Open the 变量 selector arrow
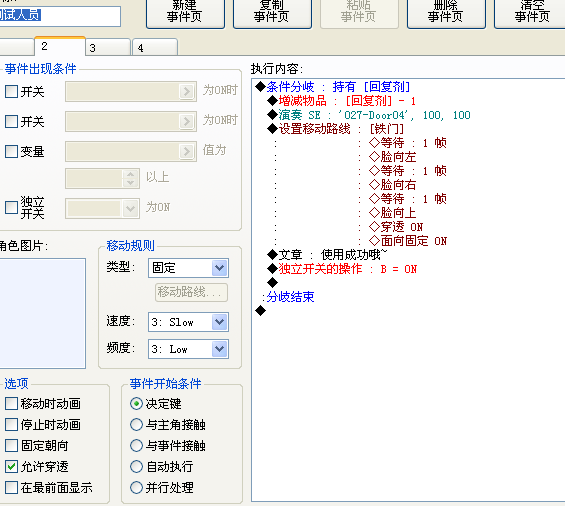The image size is (565, 506). 186,151
